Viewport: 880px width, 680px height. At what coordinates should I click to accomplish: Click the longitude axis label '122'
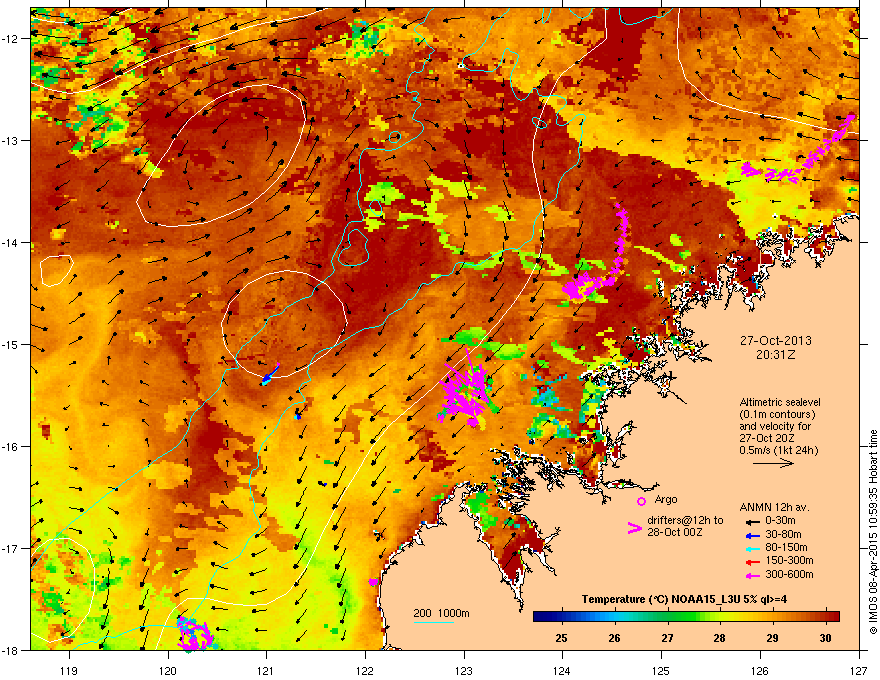(x=365, y=670)
